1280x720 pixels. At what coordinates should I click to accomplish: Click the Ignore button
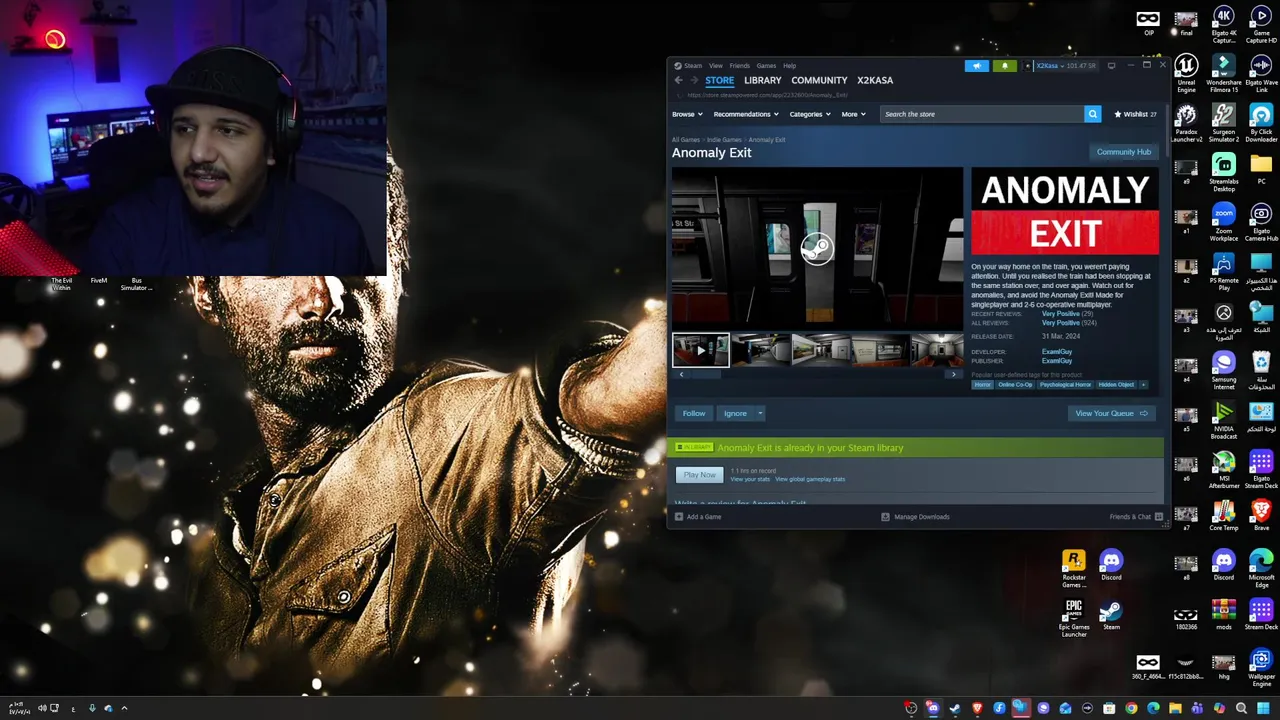coord(735,413)
